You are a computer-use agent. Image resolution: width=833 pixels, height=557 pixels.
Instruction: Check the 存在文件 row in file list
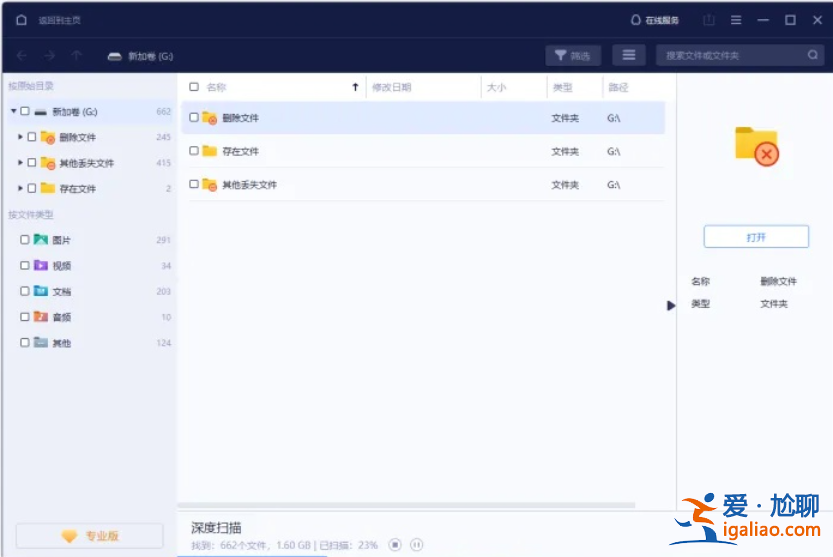[x=194, y=151]
